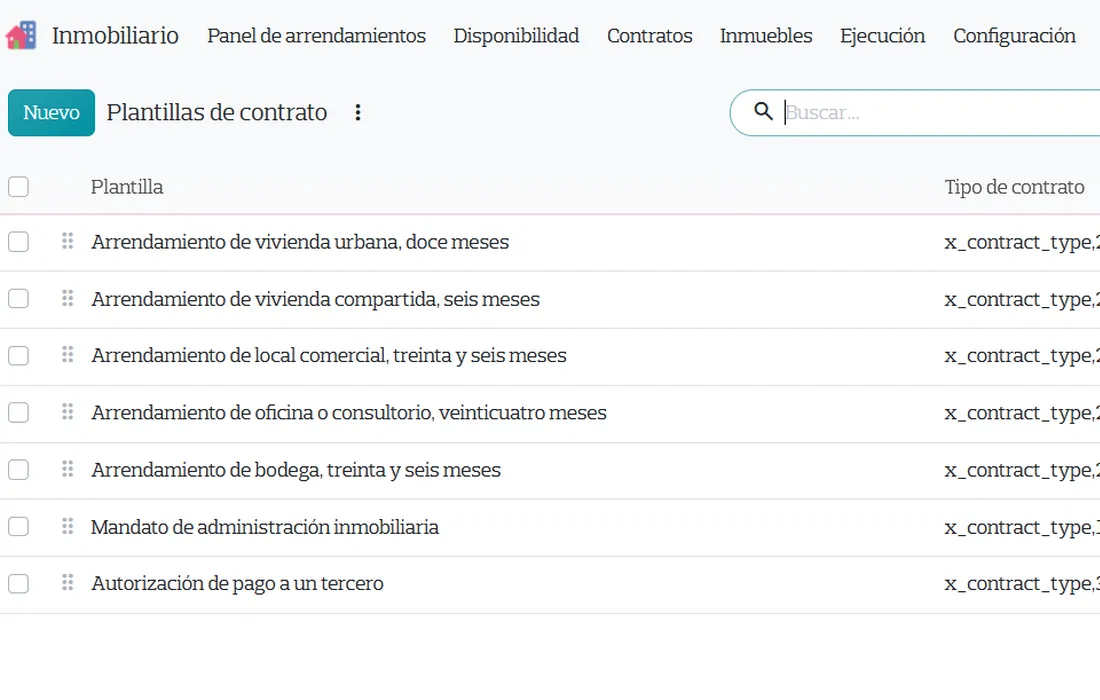Click the Inmobiliario app title
Viewport: 1100px width, 700px height.
[115, 35]
